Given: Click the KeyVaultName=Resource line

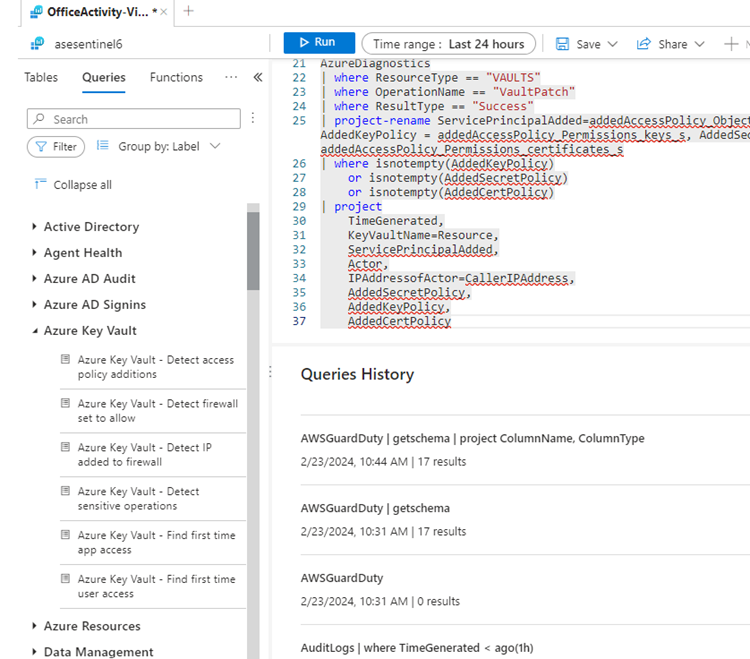Looking at the screenshot, I should (423, 235).
